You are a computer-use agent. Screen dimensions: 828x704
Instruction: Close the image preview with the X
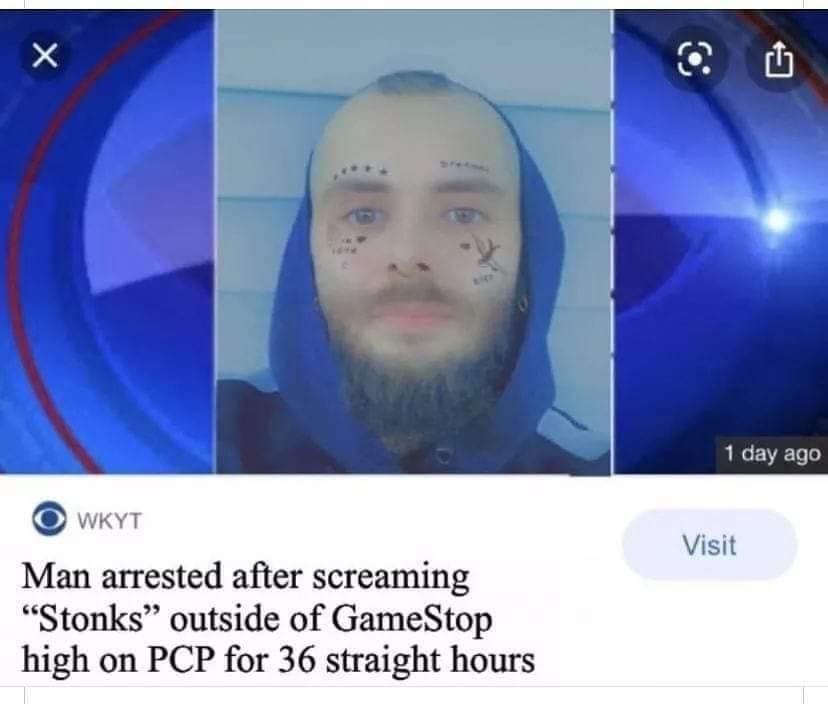[x=45, y=55]
